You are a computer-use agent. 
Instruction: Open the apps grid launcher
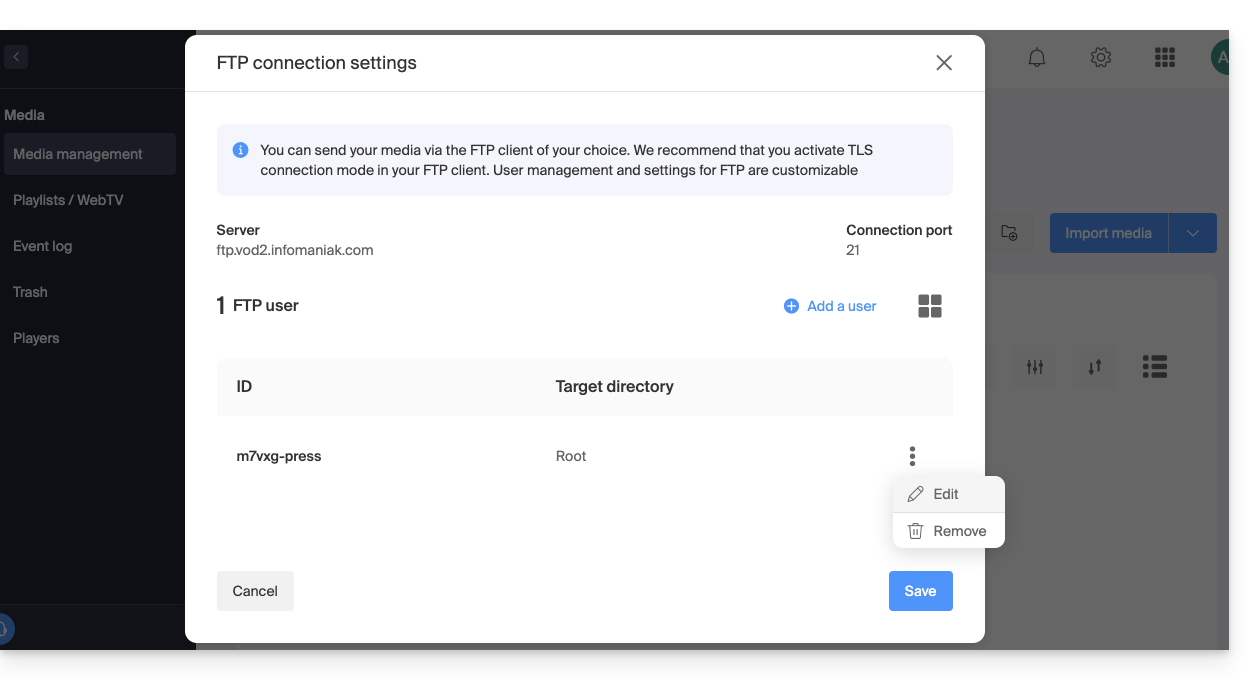(1164, 58)
